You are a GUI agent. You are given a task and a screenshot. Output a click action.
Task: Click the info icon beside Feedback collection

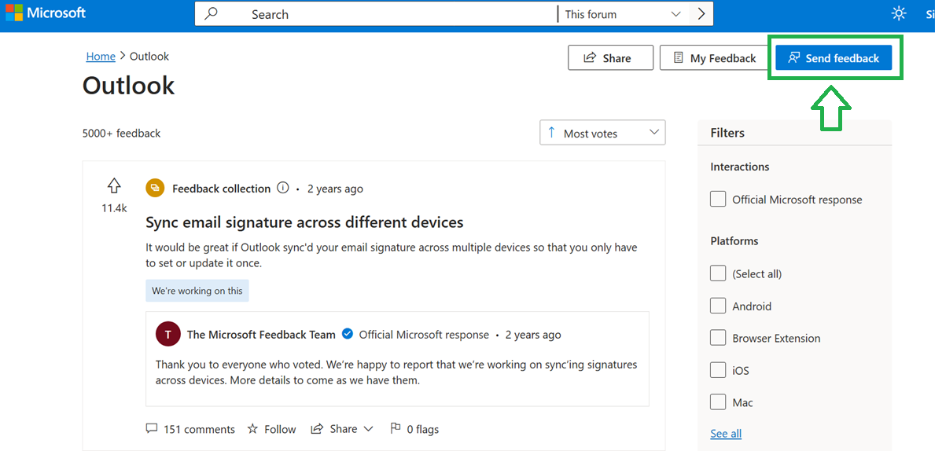[283, 188]
